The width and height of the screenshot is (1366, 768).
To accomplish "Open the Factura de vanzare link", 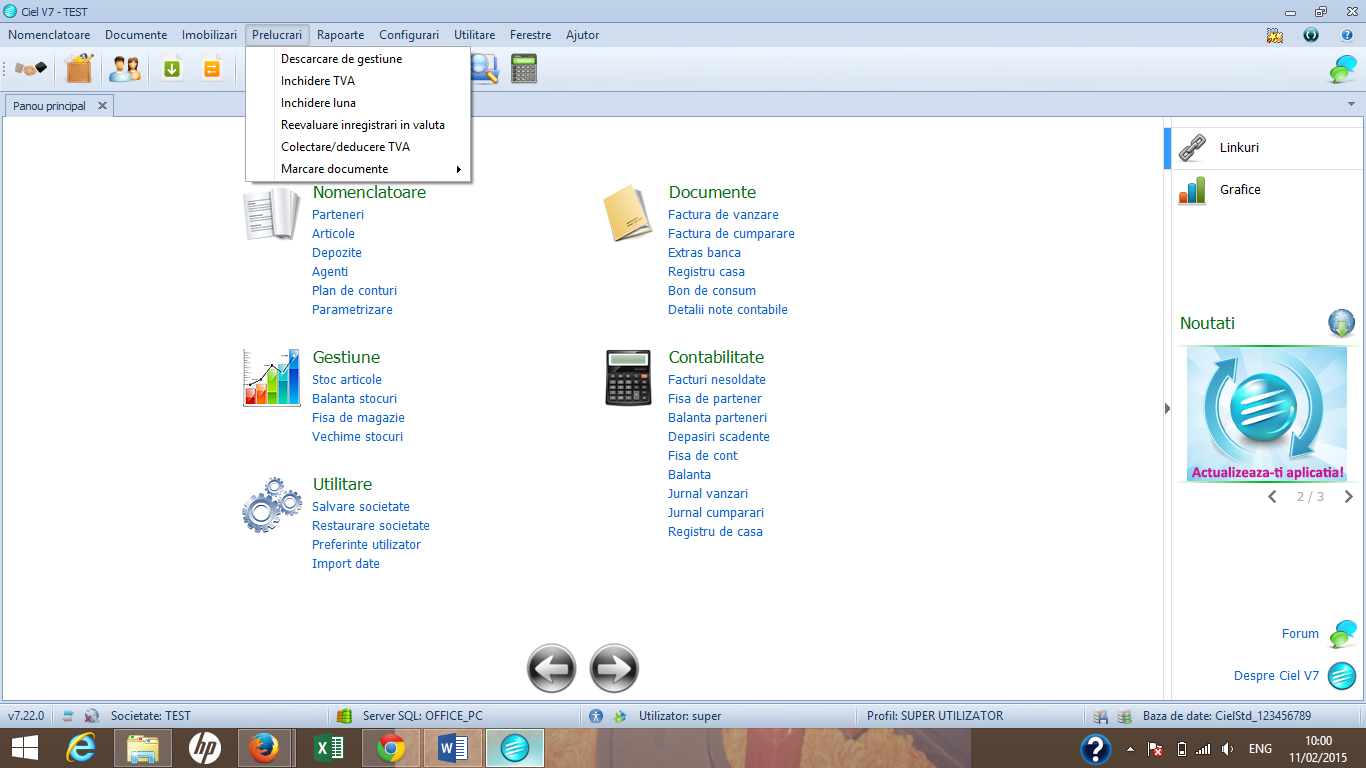I will (723, 215).
